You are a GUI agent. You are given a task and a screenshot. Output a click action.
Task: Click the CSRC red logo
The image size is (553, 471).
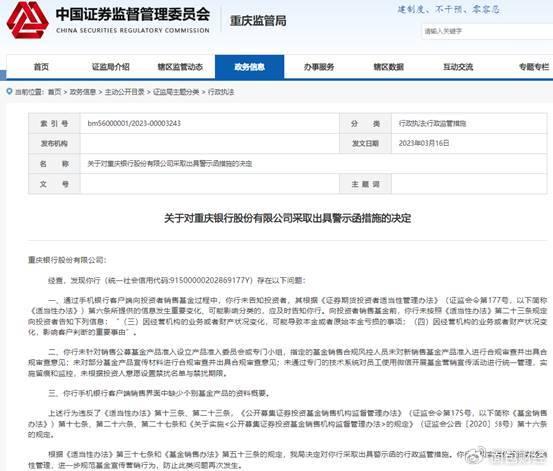point(27,20)
